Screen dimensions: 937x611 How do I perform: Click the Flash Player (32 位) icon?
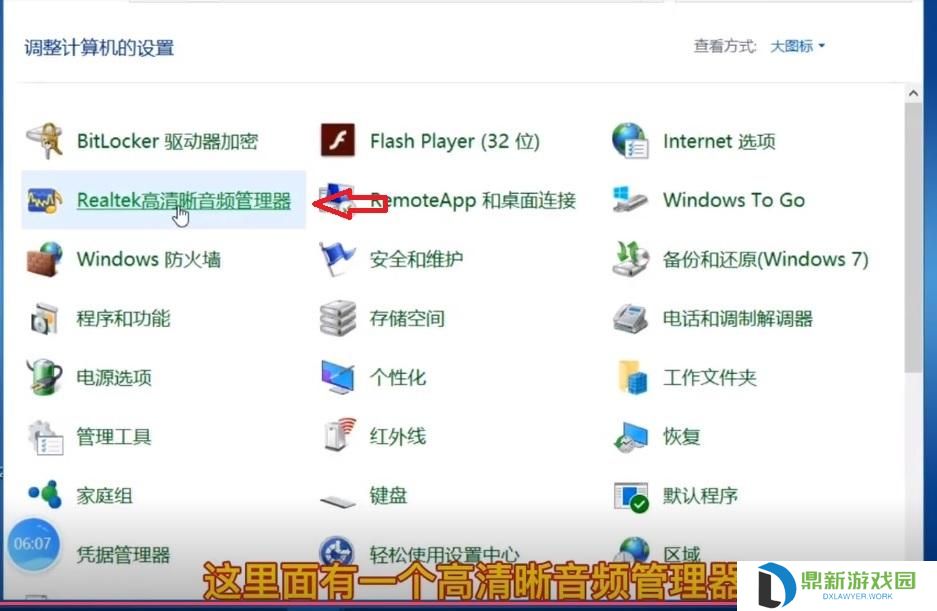338,140
